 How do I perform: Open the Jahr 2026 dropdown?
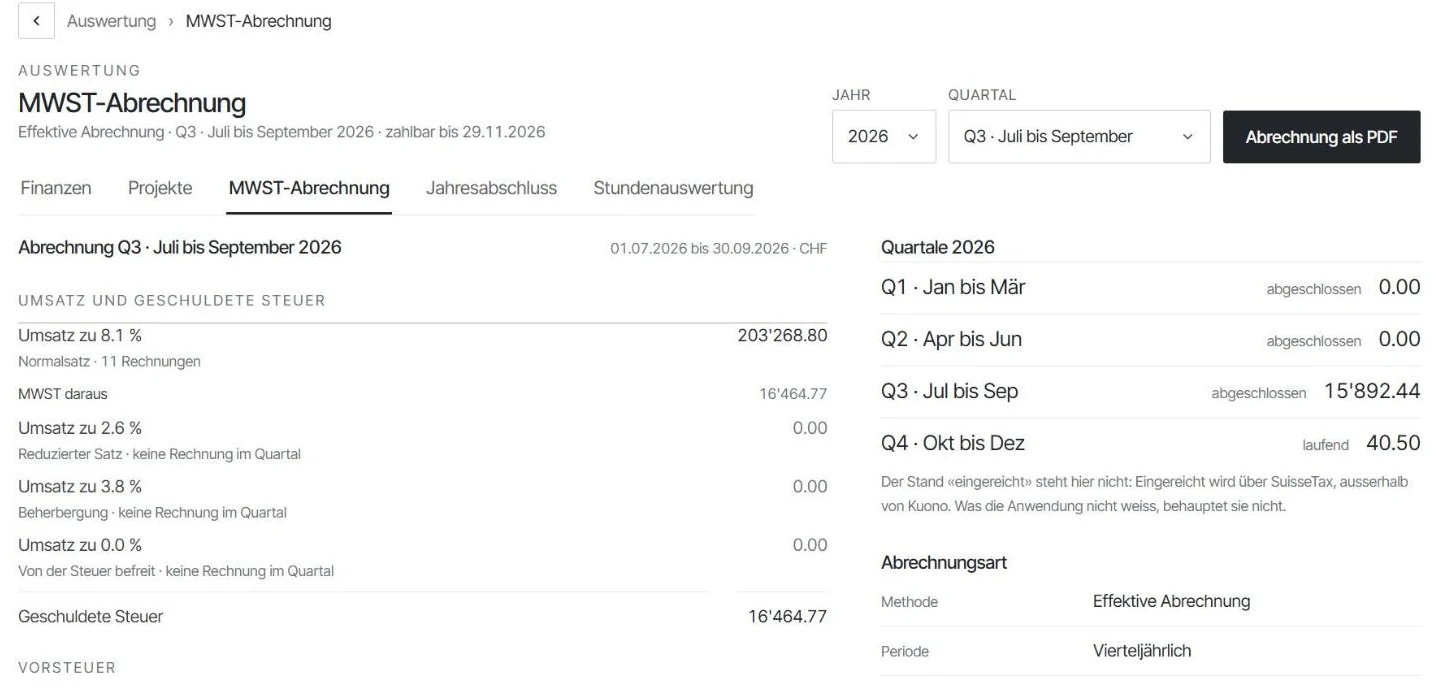884,137
